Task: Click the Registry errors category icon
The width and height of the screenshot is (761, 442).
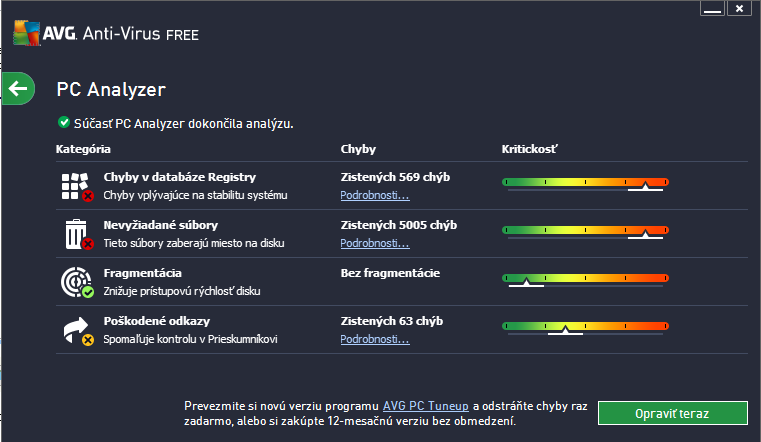Action: [76, 186]
